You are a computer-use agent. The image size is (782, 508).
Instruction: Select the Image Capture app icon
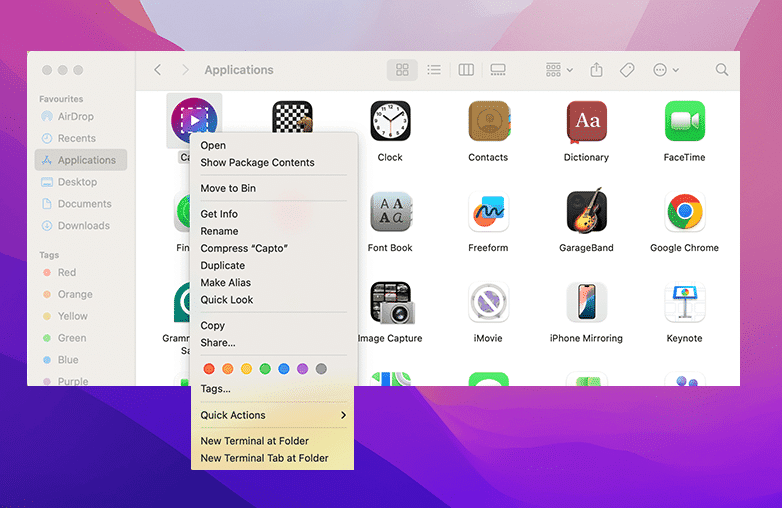391,303
